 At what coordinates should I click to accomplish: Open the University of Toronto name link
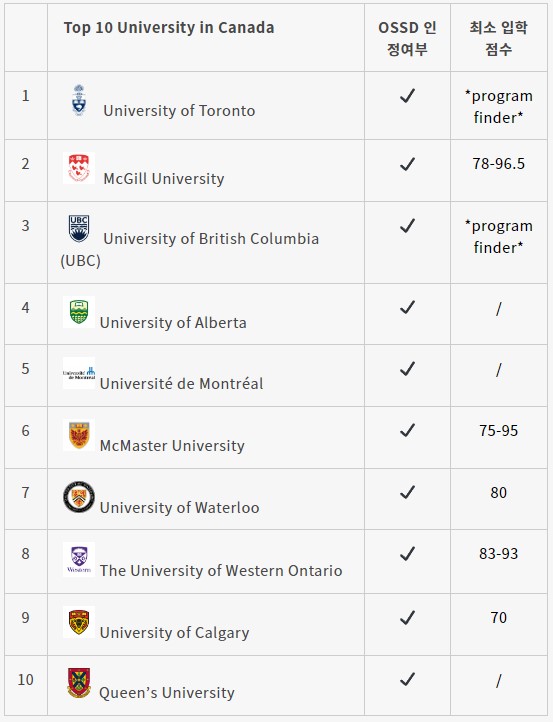(x=179, y=111)
